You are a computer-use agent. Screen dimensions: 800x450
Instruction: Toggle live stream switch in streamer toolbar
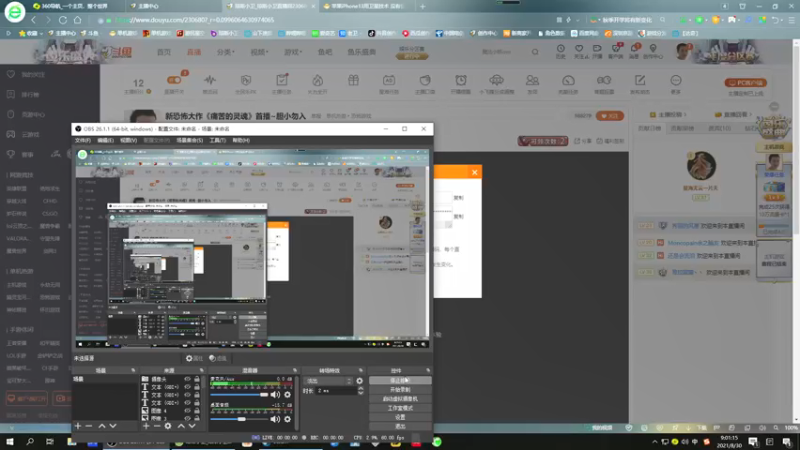coord(174,80)
